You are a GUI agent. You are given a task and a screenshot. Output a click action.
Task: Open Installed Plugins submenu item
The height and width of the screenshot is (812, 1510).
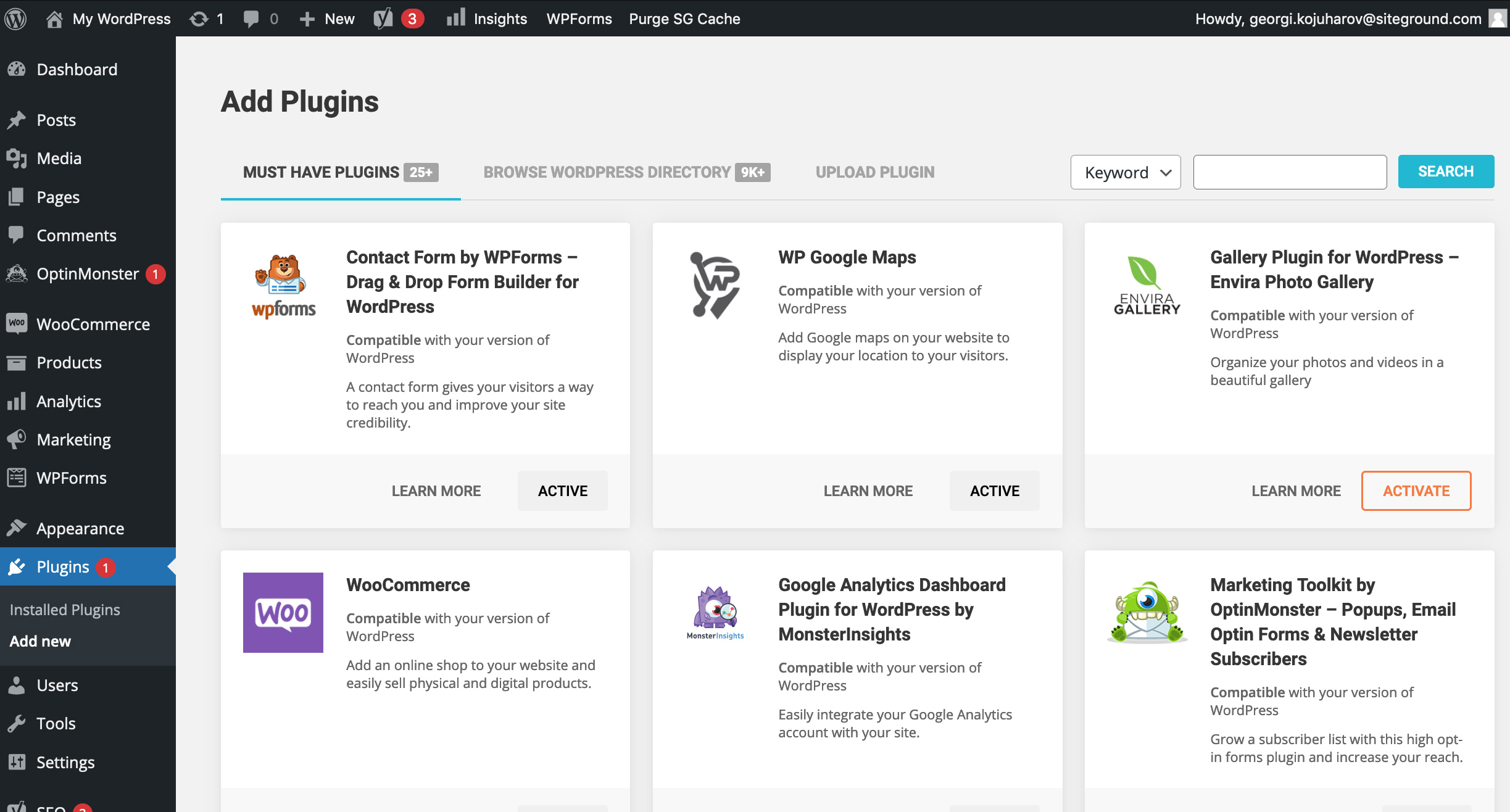[x=65, y=610]
